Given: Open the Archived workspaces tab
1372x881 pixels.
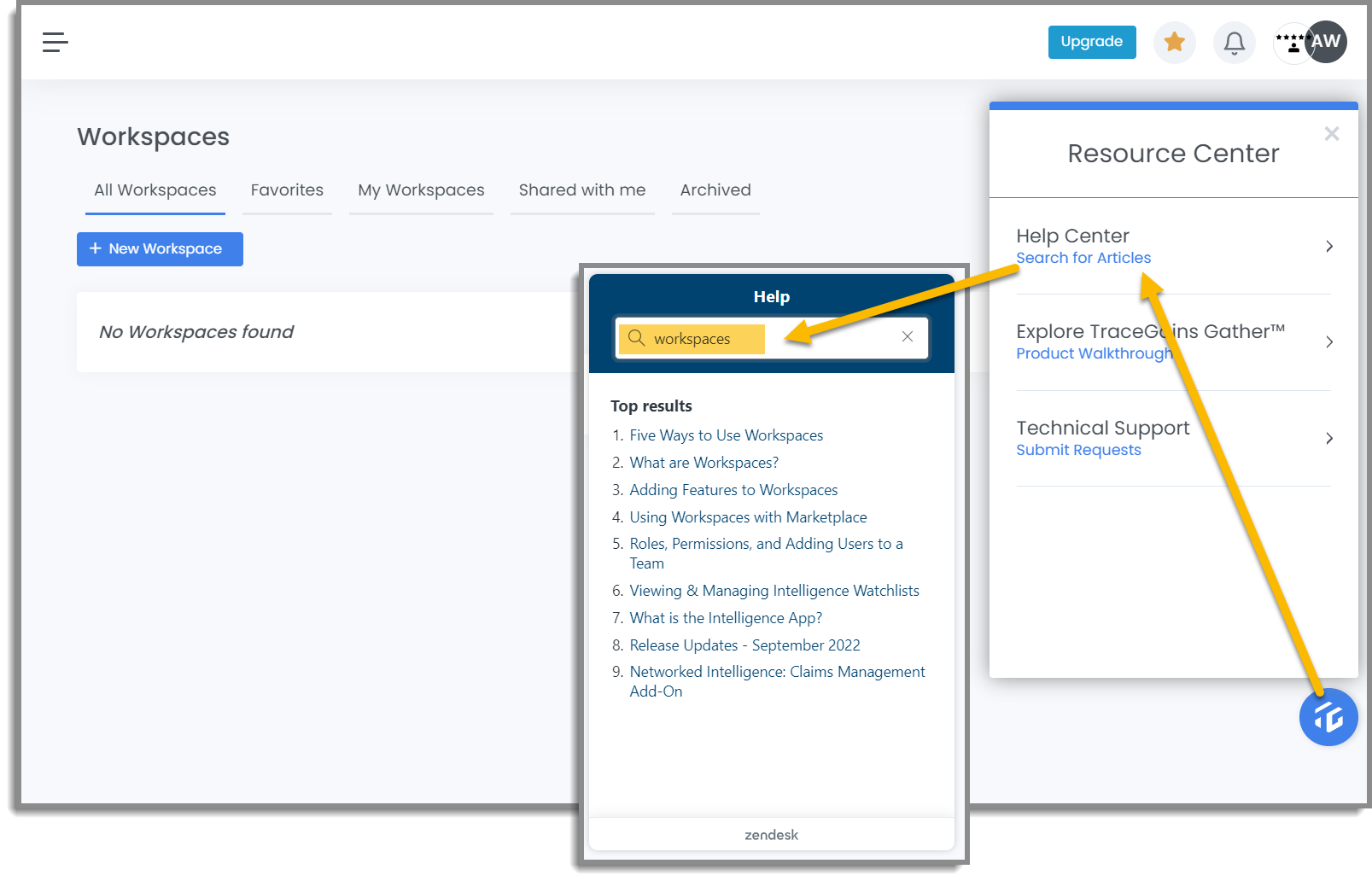Looking at the screenshot, I should click(715, 190).
